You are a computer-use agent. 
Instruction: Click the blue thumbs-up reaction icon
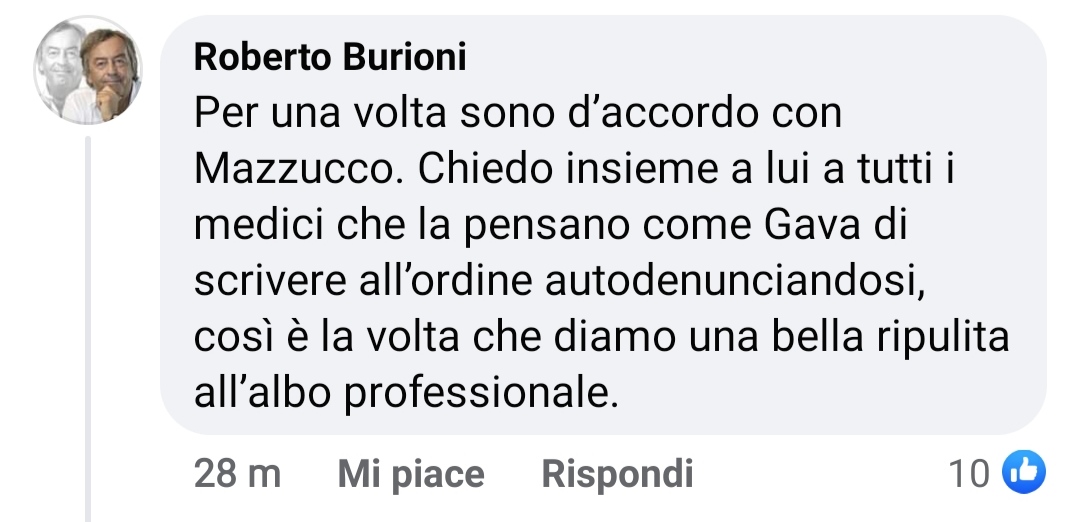click(1024, 472)
